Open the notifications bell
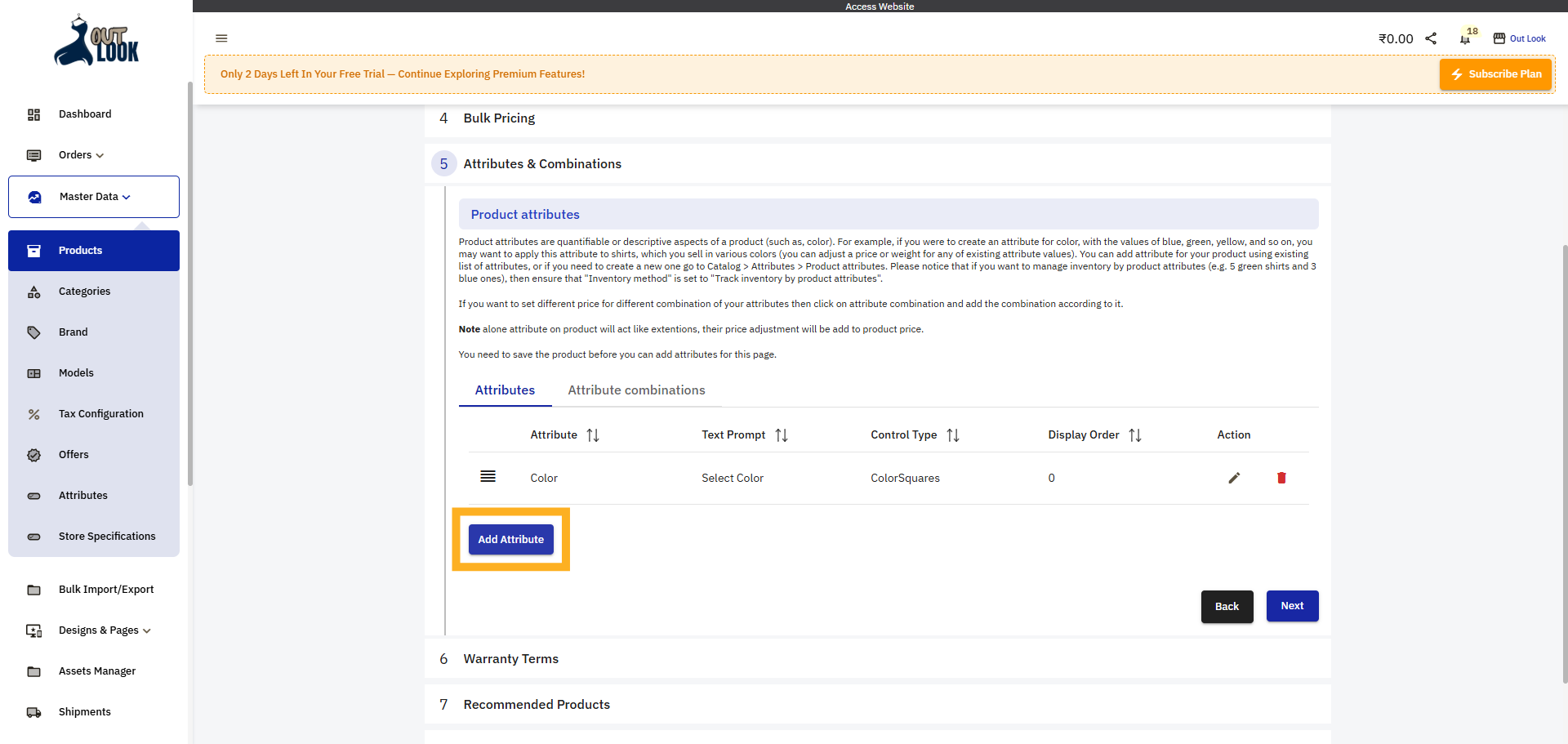The image size is (1568, 744). click(x=1465, y=39)
